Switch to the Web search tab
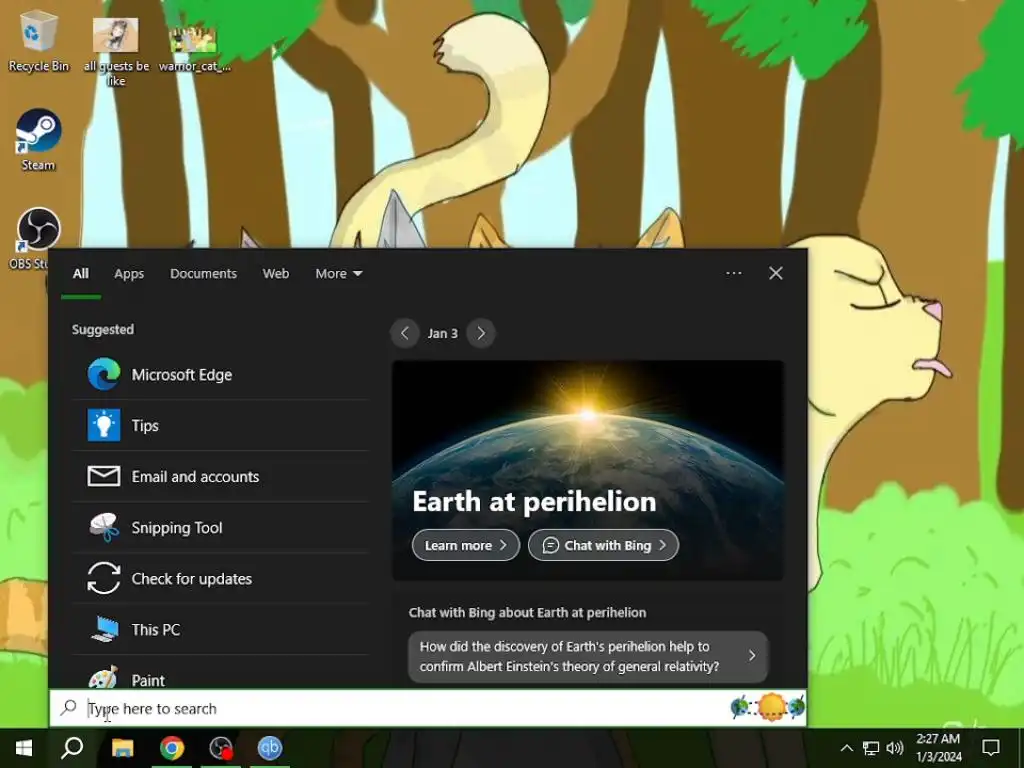 coord(276,274)
